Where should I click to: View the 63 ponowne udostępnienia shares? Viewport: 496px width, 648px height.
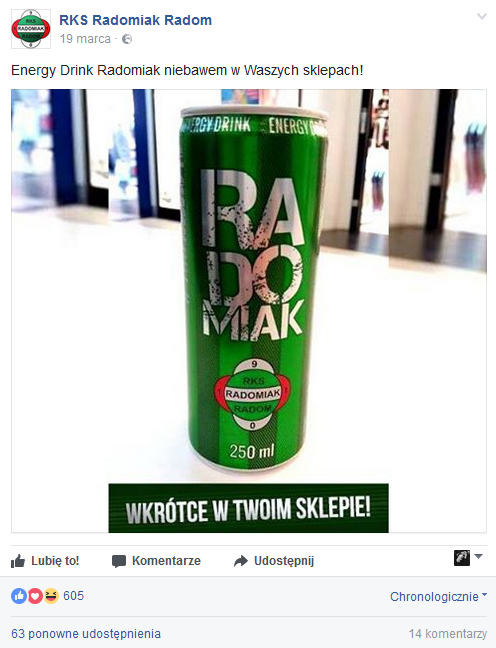coord(86,634)
